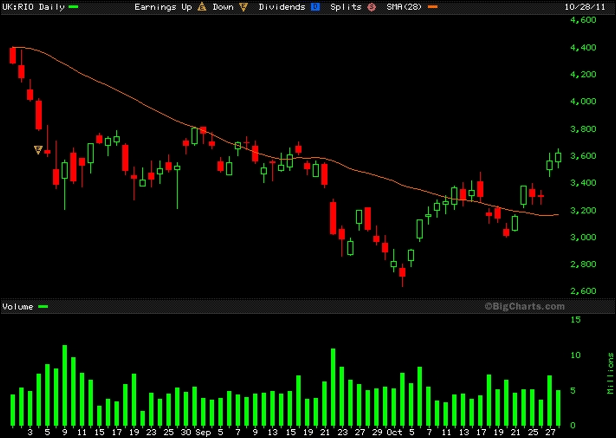Click the UK:RIO Daily title text
Image resolution: width=616 pixels, height=438 pixels.
(x=33, y=7)
